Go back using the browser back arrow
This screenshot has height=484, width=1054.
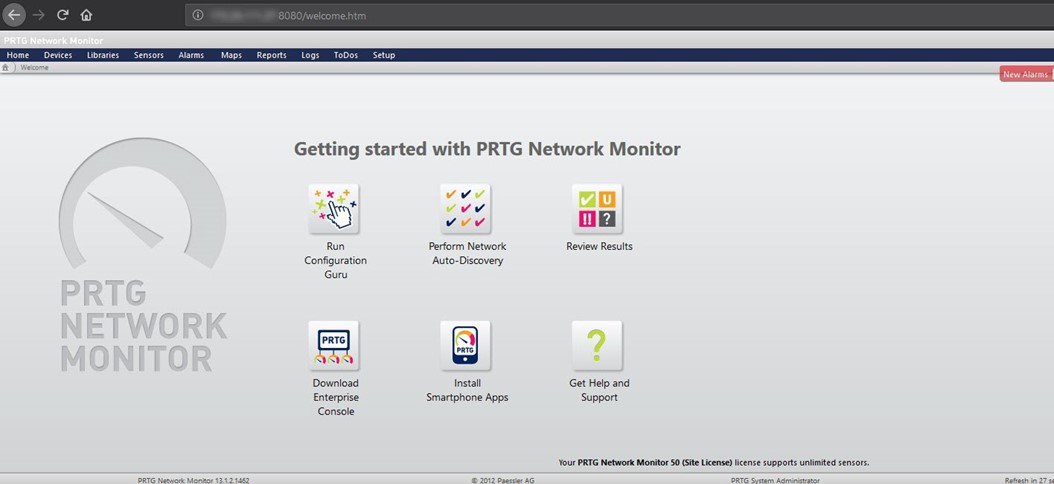[14, 15]
